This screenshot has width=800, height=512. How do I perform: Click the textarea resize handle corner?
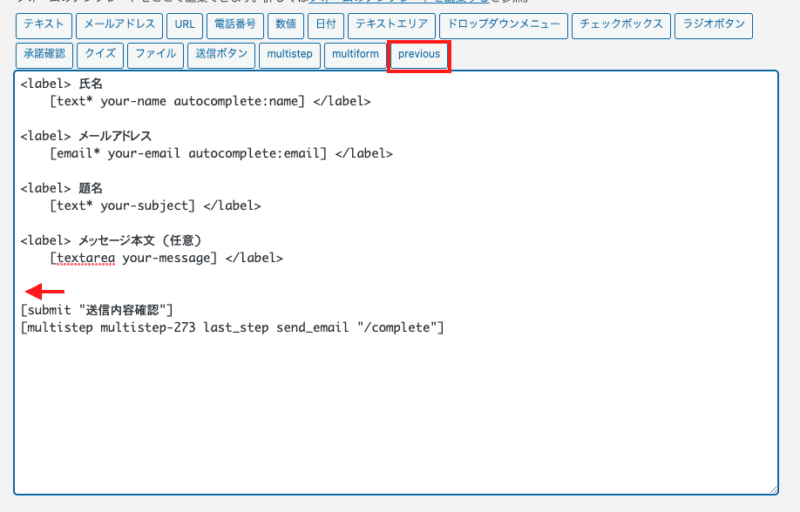(x=772, y=489)
